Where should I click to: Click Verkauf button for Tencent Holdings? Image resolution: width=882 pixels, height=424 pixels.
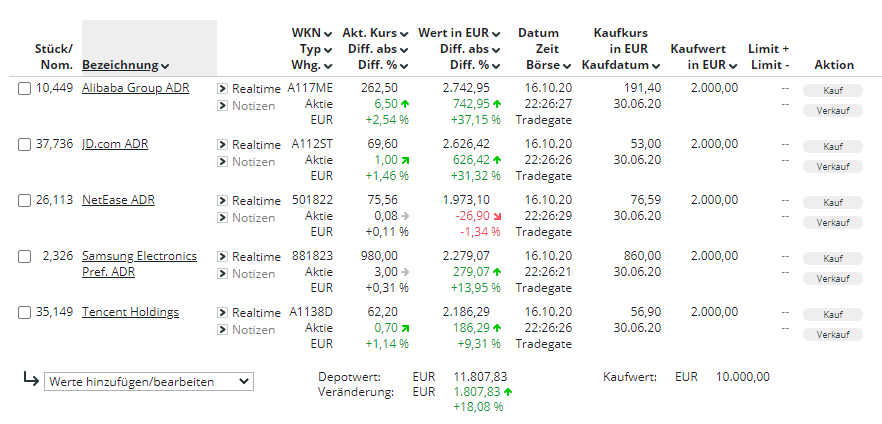point(832,335)
